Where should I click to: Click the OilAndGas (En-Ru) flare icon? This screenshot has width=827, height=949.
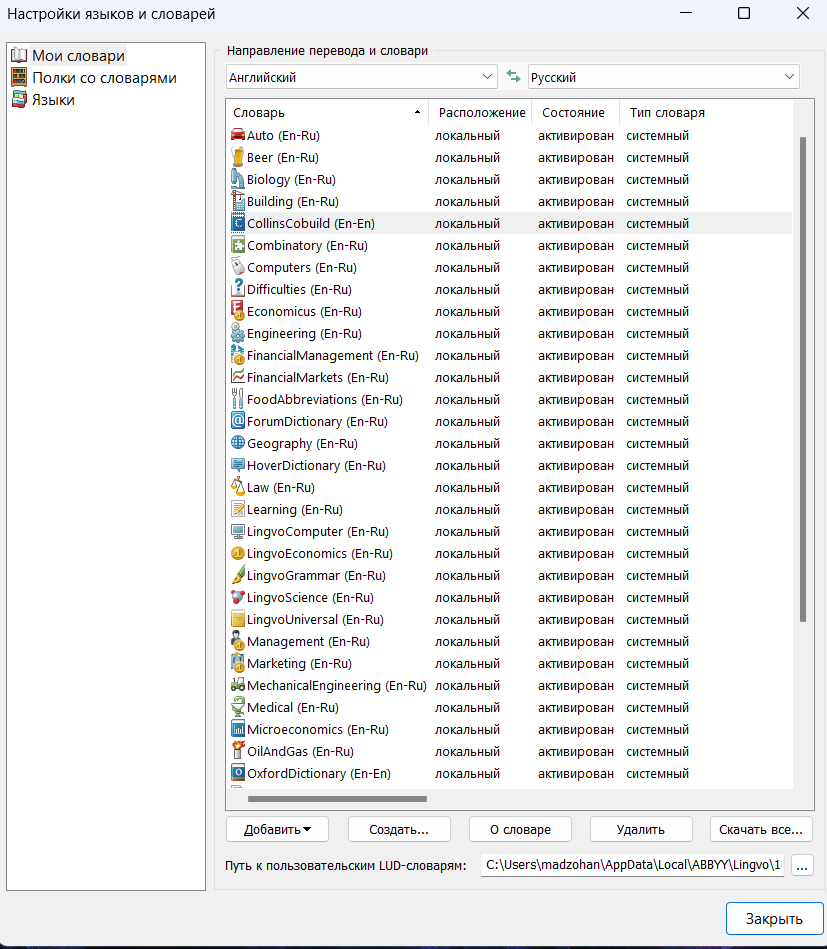(238, 751)
